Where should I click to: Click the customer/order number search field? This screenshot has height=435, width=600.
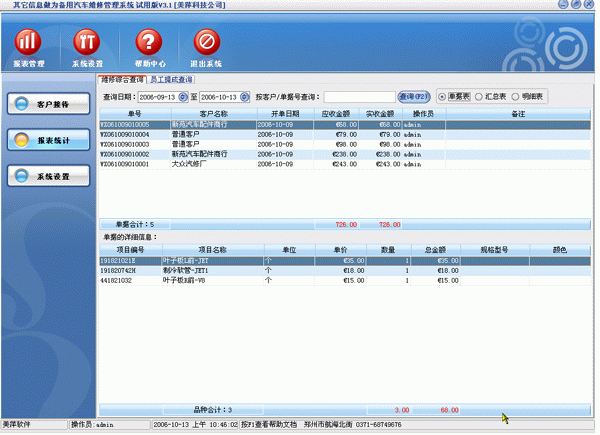click(359, 97)
